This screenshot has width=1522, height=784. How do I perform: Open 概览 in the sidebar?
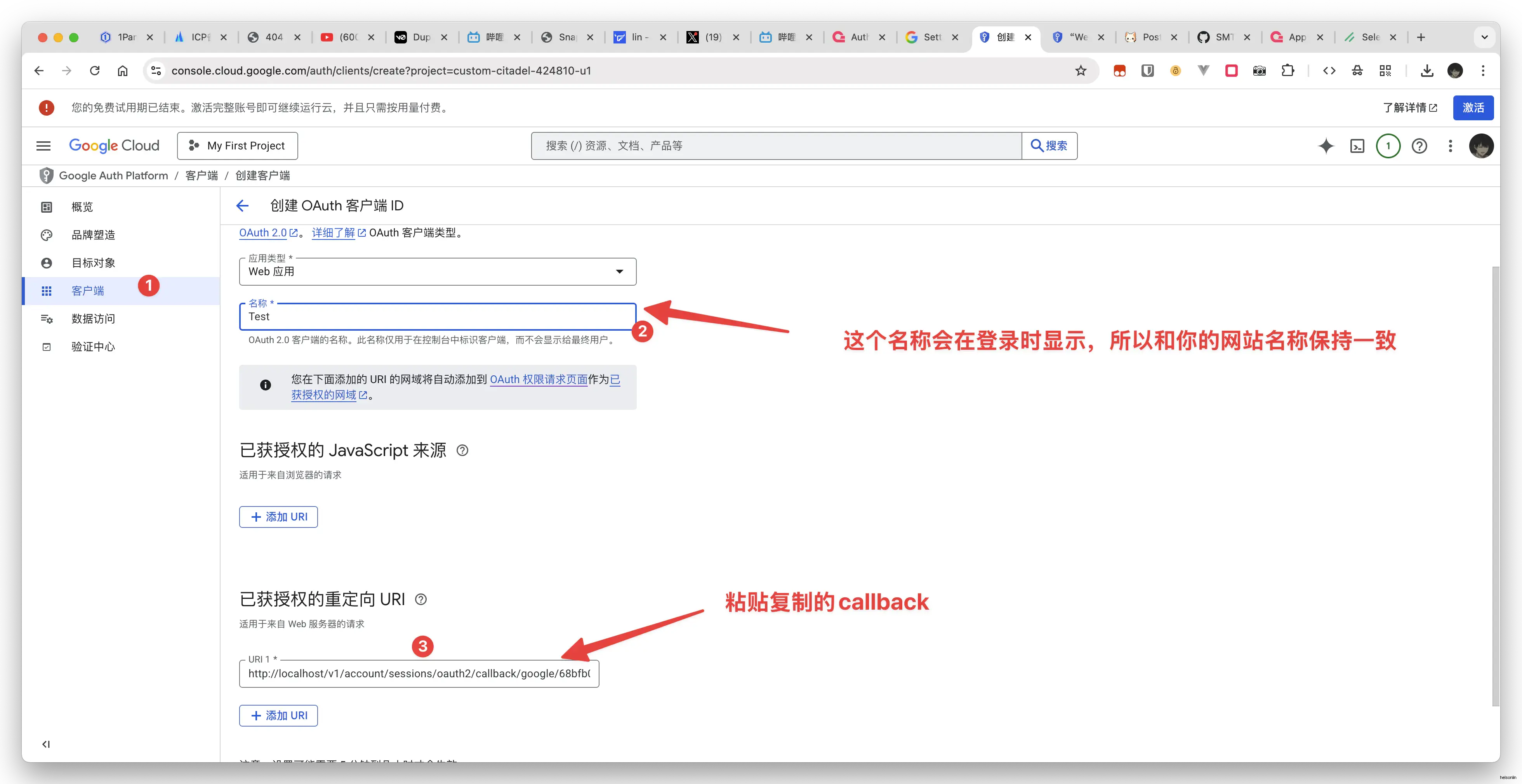(x=120, y=207)
